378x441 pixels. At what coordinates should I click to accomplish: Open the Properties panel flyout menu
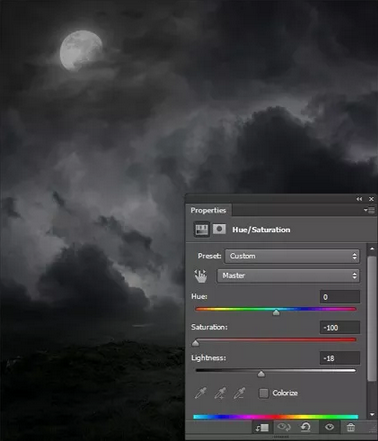370,210
